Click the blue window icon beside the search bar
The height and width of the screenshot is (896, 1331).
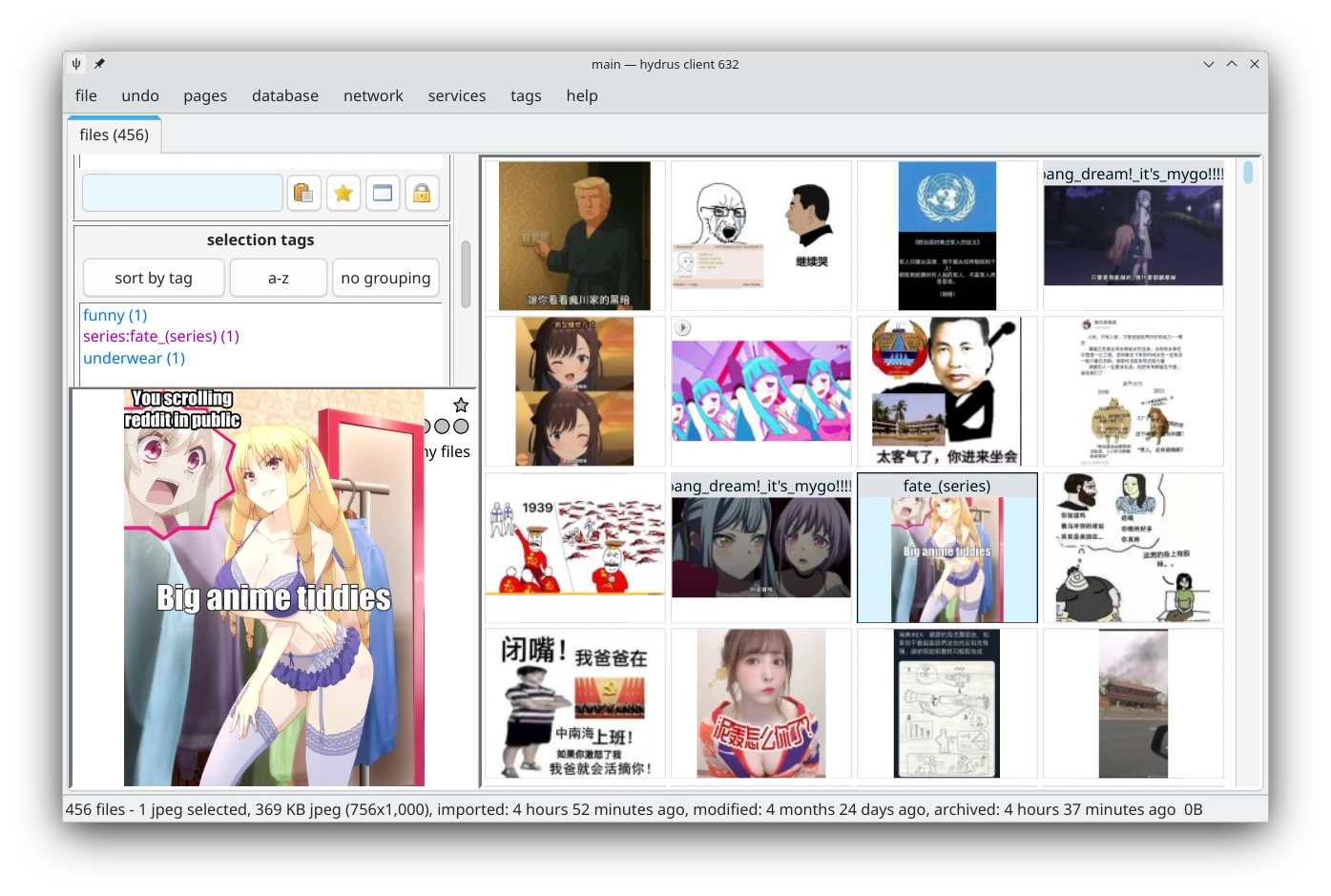[383, 192]
